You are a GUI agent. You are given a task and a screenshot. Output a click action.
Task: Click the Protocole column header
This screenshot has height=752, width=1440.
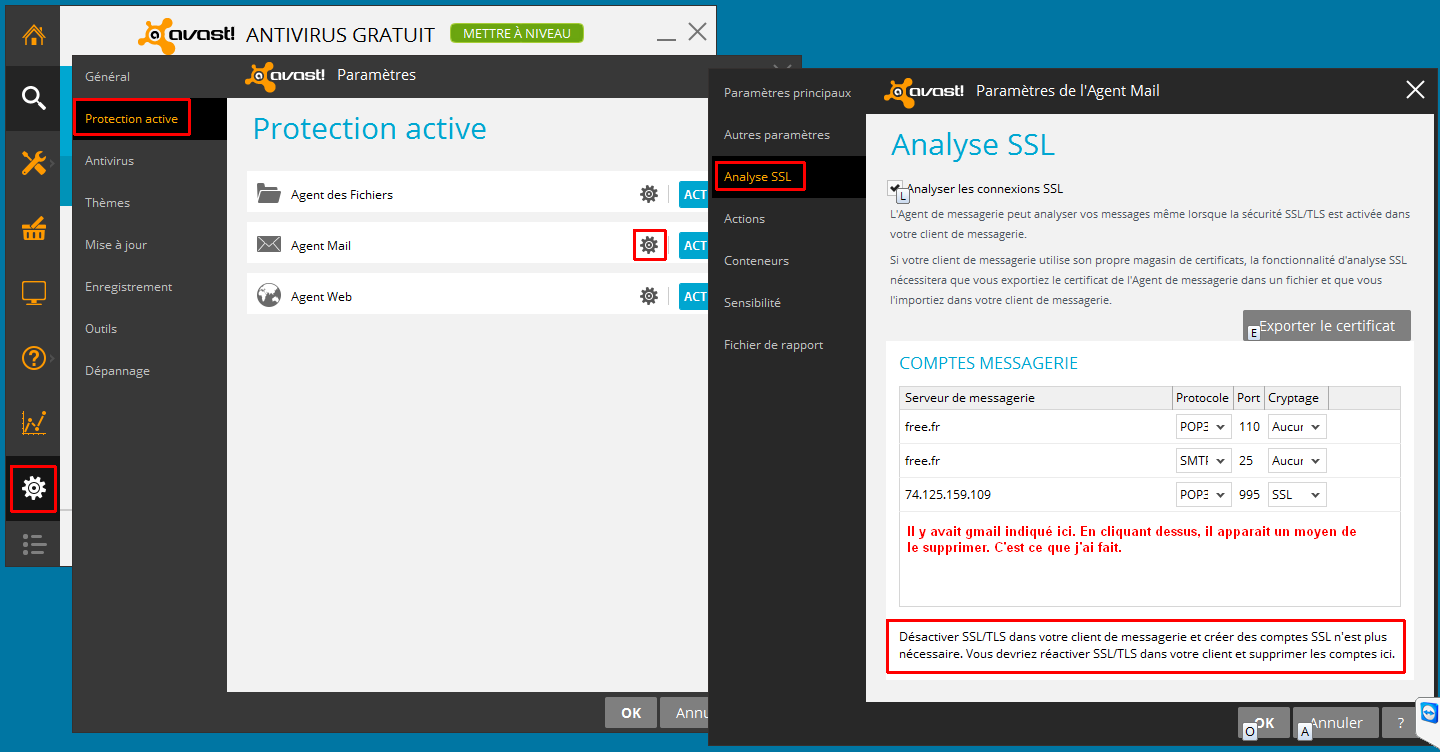[x=1202, y=398]
